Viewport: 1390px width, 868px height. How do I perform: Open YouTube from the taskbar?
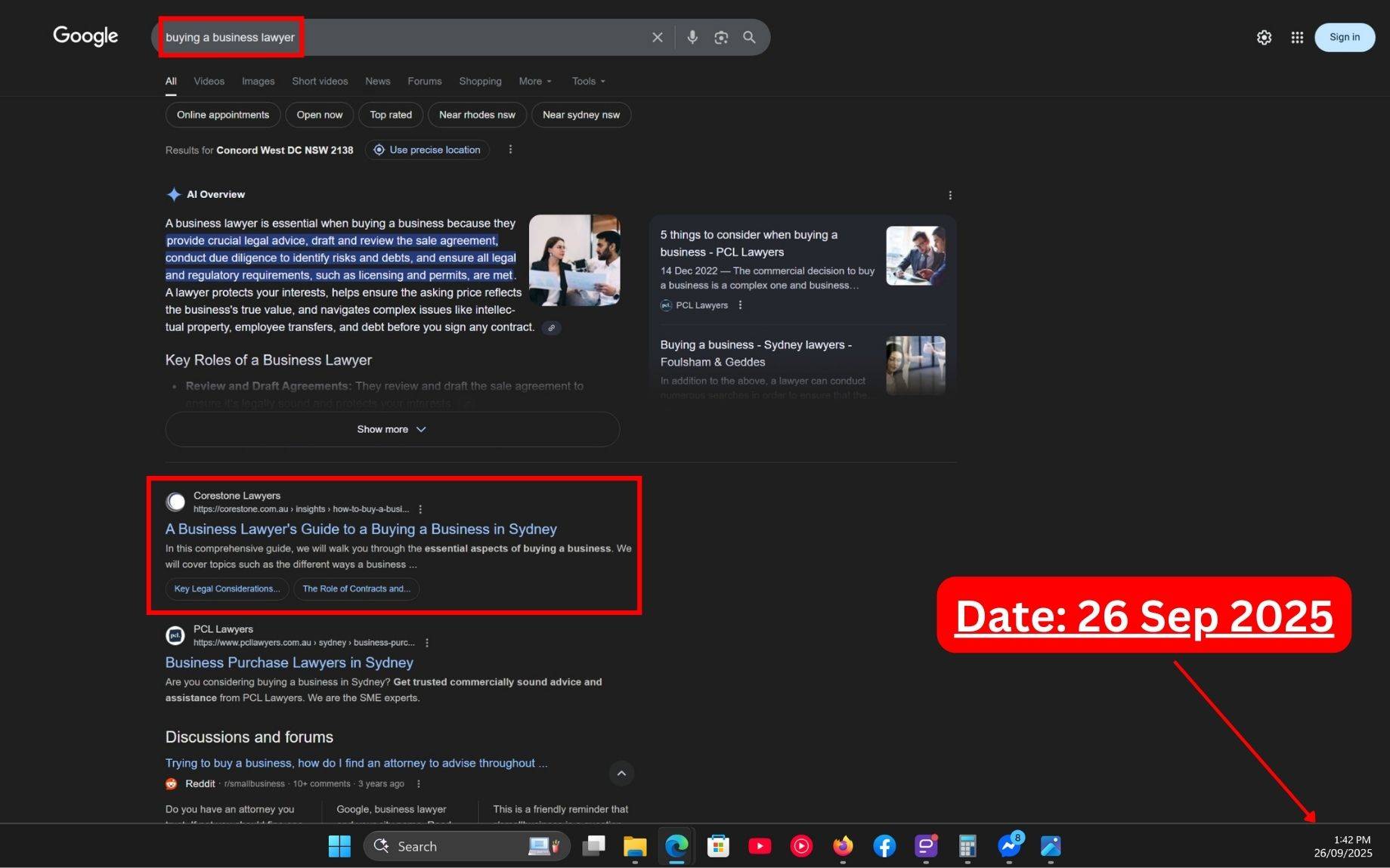(759, 846)
